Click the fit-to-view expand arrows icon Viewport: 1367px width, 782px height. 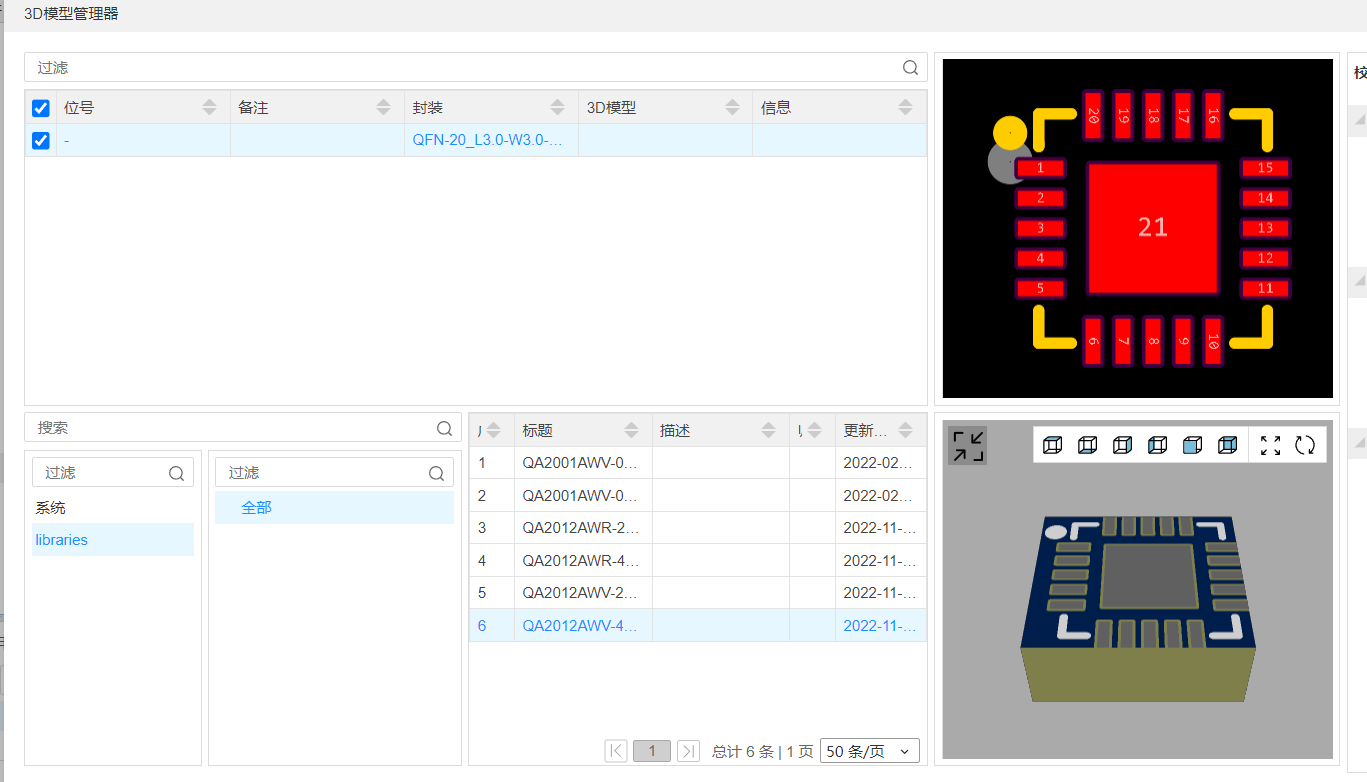[x=1270, y=446]
